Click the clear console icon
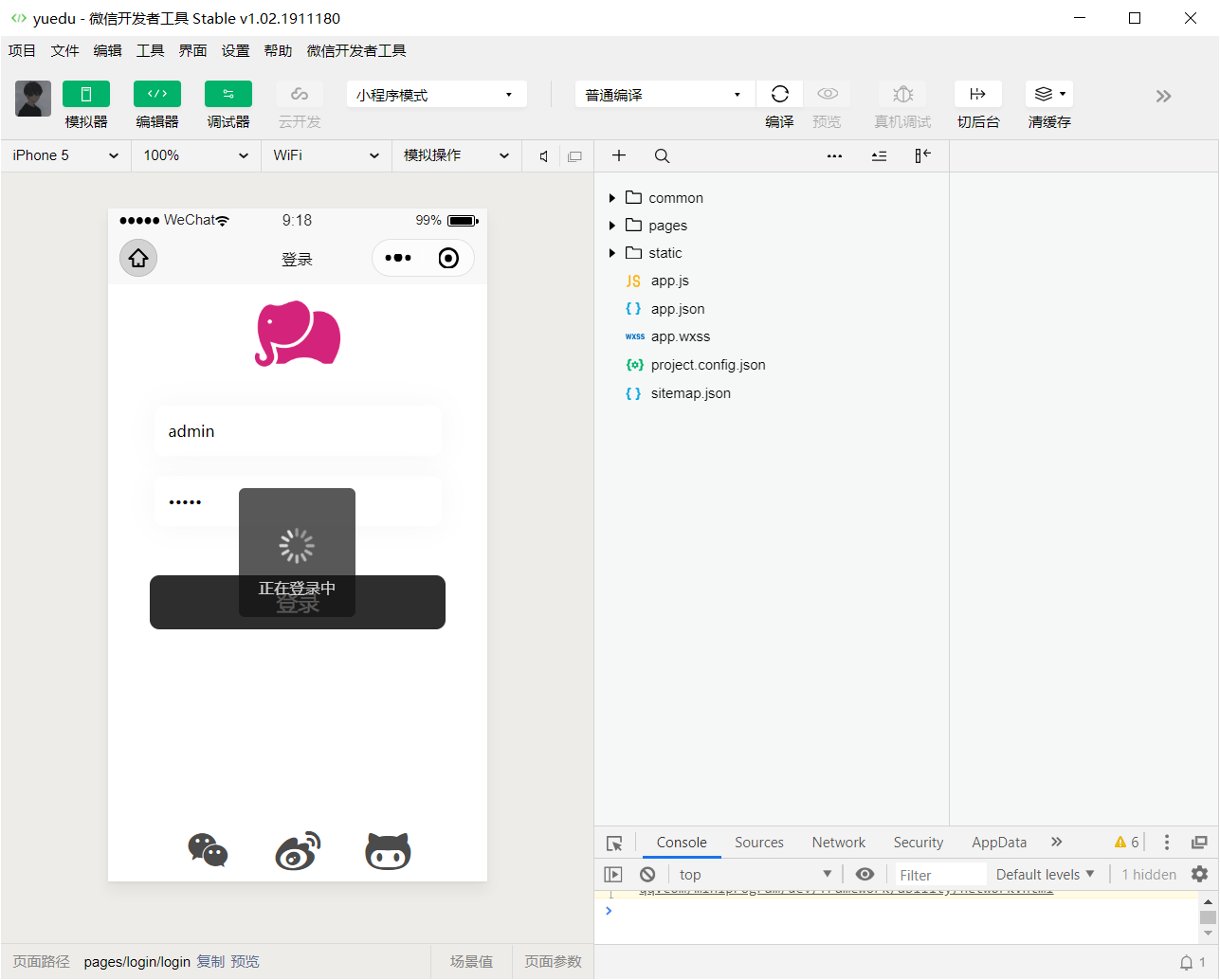The height and width of the screenshot is (980, 1220). coord(647,875)
